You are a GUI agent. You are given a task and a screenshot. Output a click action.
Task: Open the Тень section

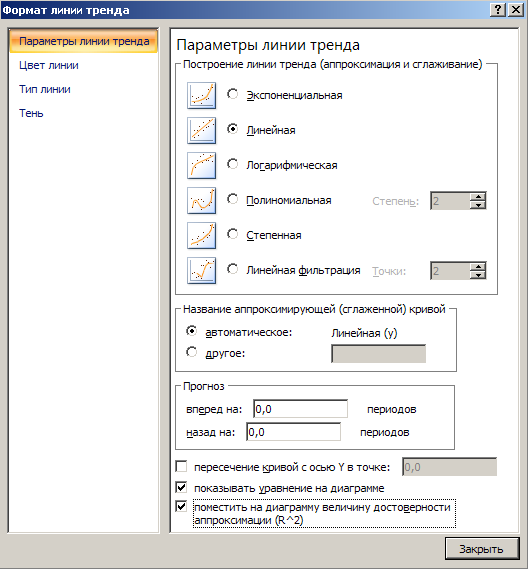[x=31, y=113]
